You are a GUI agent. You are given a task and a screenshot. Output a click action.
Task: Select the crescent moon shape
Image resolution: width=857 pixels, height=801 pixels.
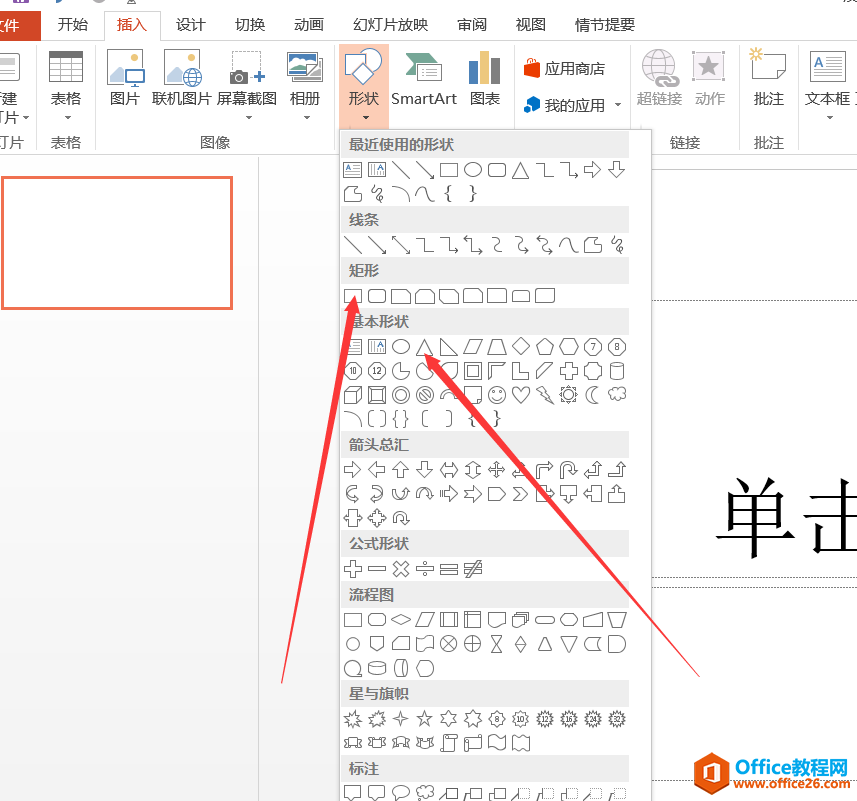(590, 394)
